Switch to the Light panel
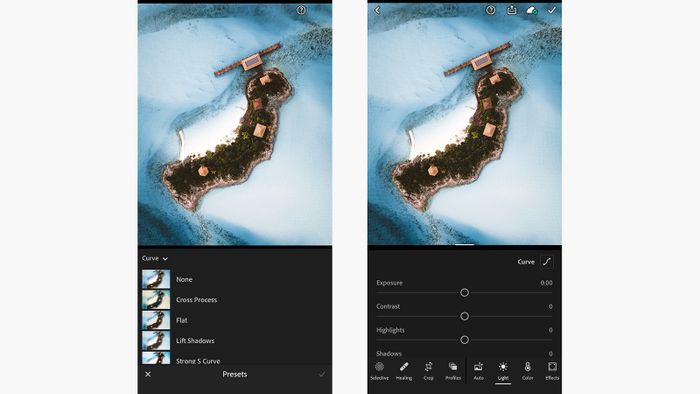The height and width of the screenshot is (394, 700). pyautogui.click(x=503, y=371)
